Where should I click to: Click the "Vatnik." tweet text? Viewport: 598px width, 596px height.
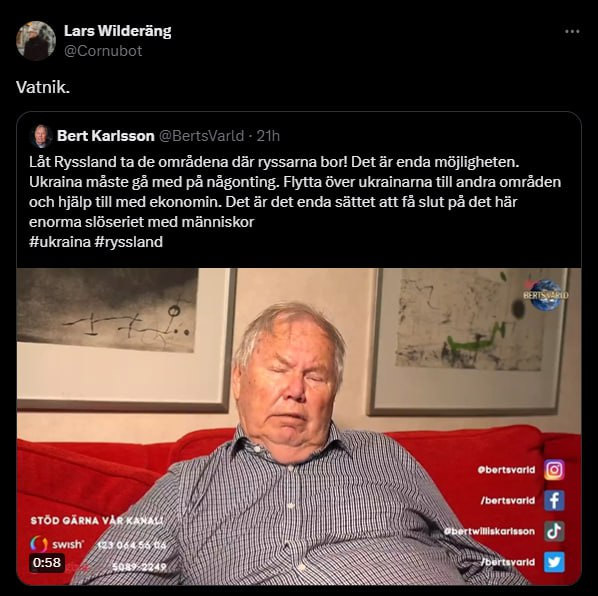43,87
